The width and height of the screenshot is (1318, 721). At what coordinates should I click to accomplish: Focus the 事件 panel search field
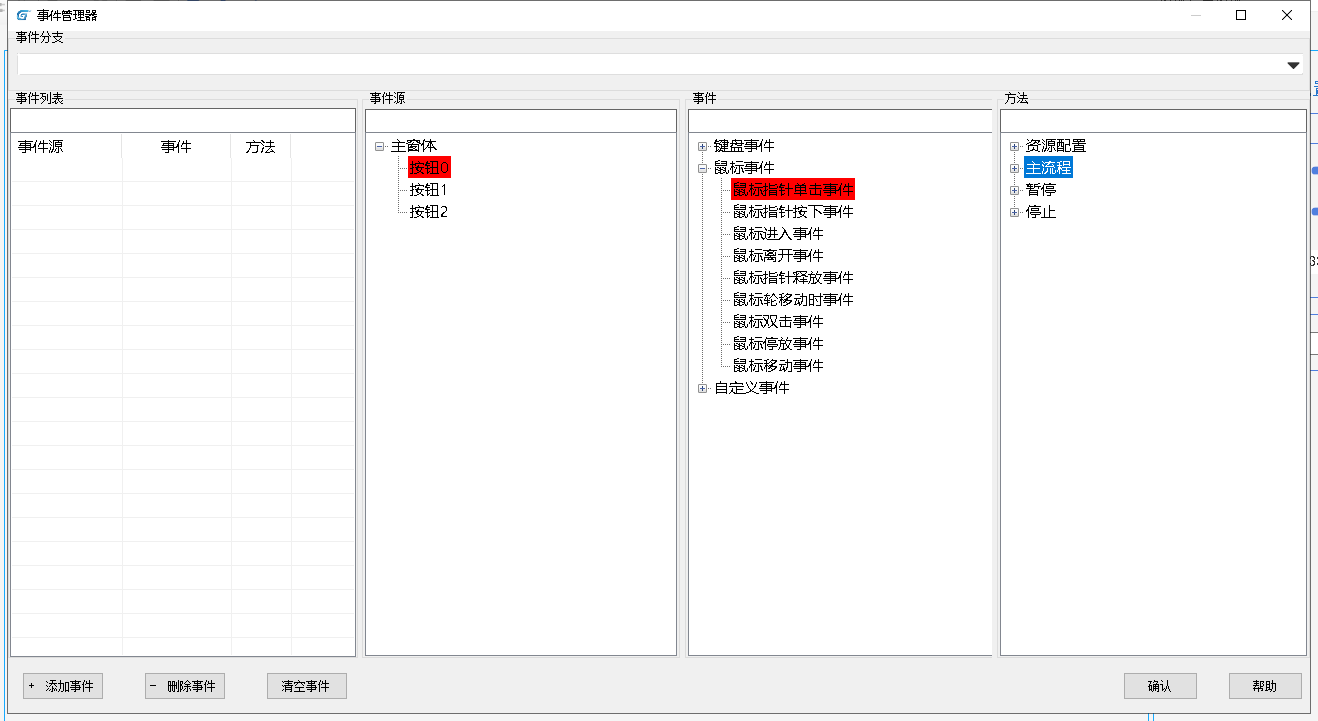click(840, 120)
